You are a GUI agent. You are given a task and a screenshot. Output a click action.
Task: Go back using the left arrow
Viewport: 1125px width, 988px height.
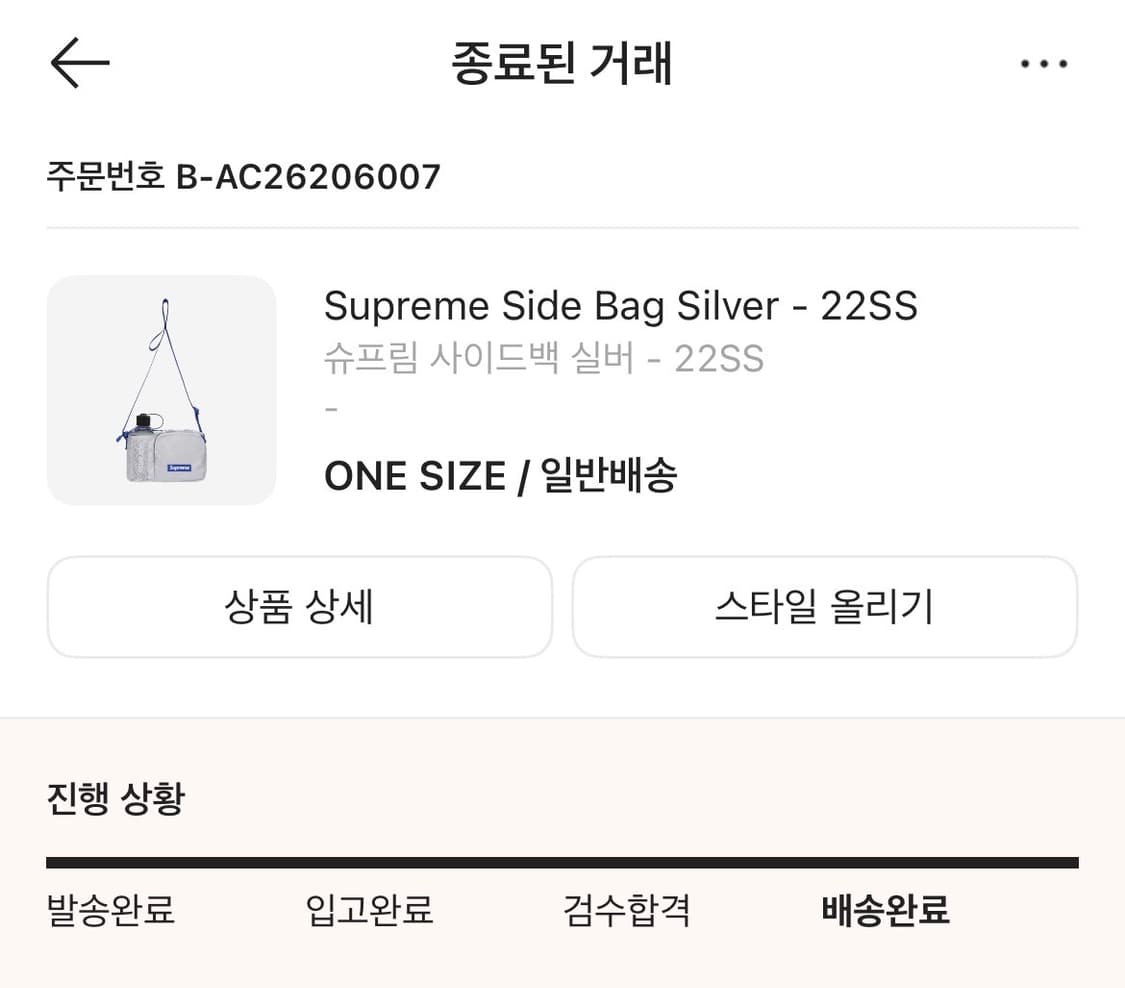[79, 63]
